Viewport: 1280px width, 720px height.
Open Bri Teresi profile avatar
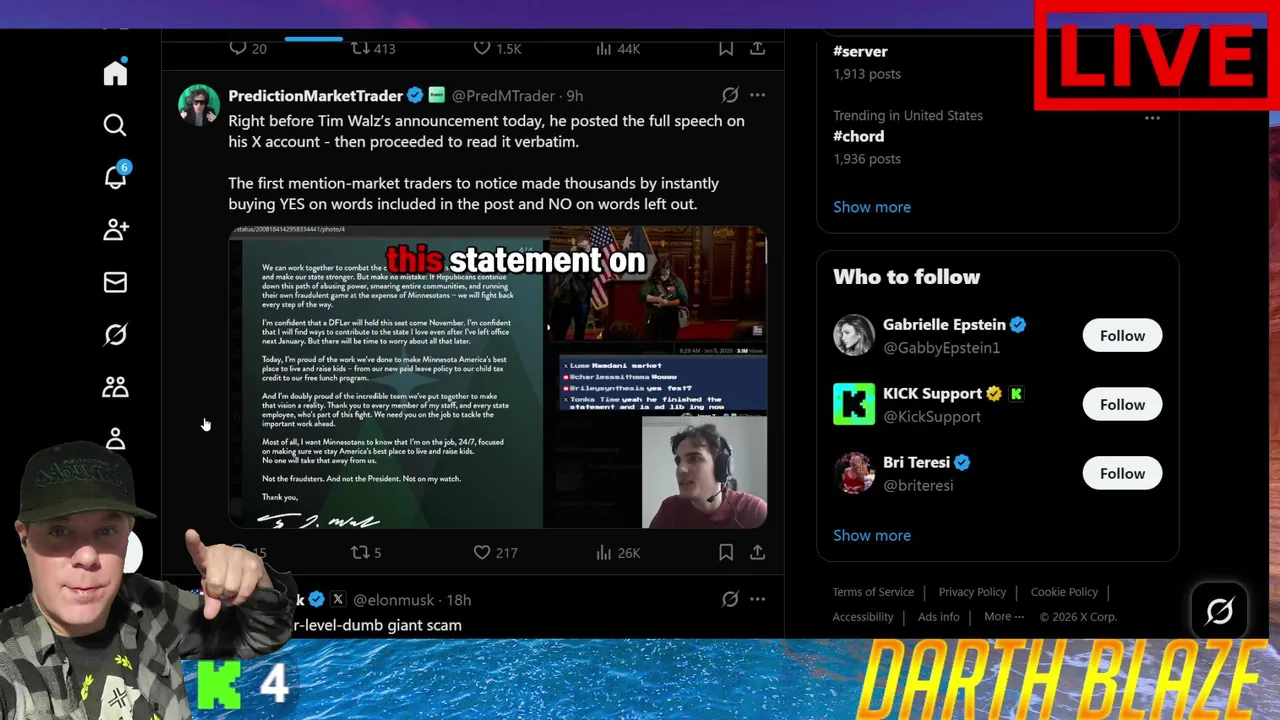[x=853, y=473]
